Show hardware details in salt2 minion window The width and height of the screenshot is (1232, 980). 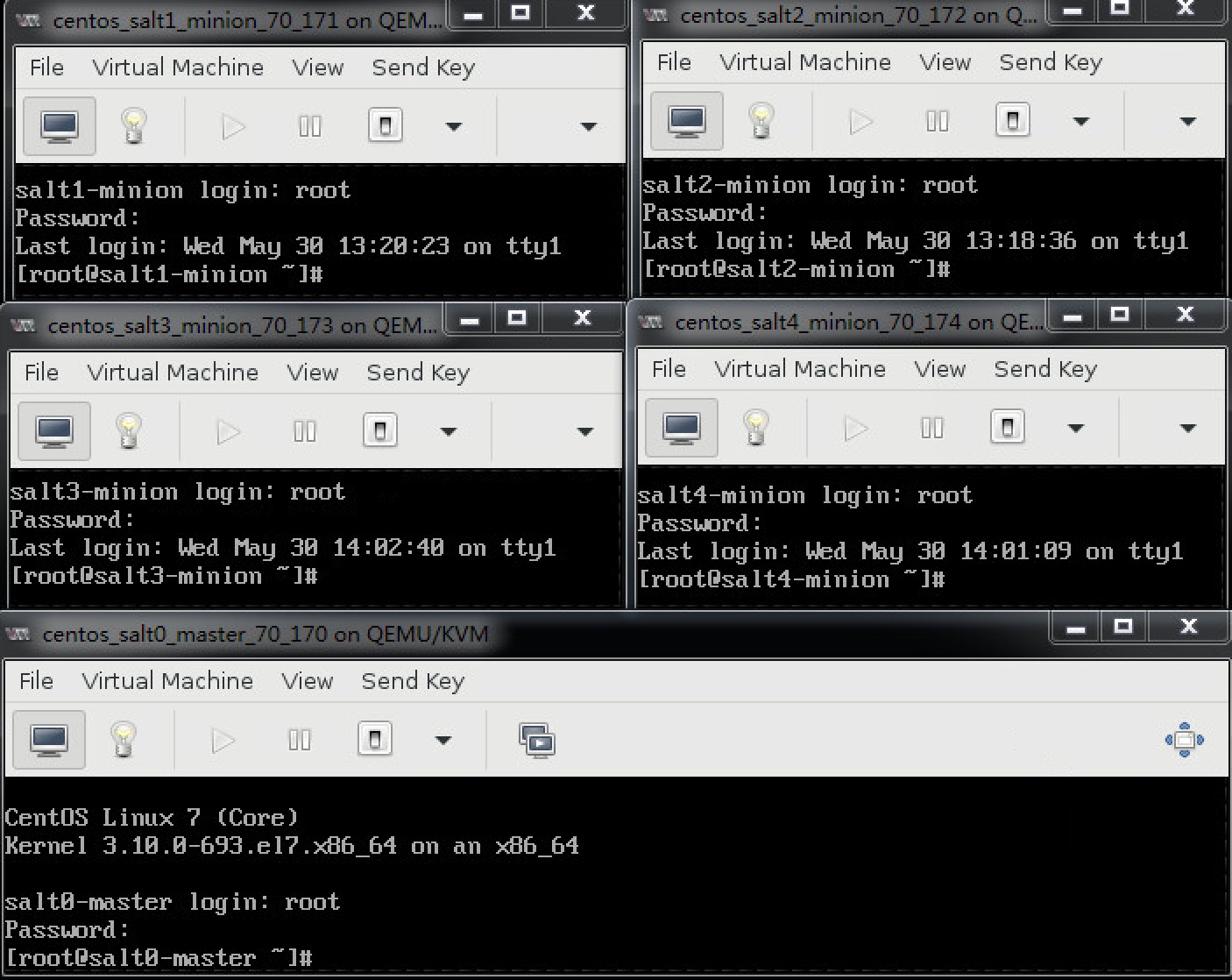tap(761, 121)
